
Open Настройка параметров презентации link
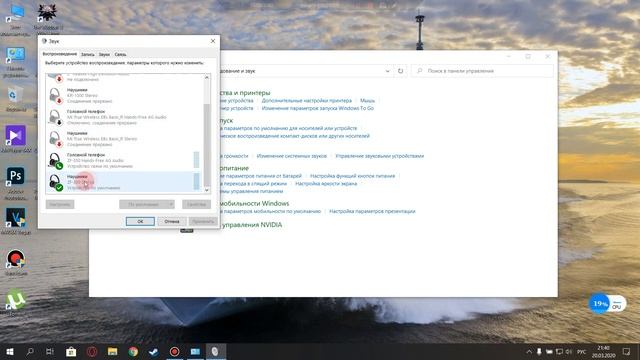coord(372,211)
